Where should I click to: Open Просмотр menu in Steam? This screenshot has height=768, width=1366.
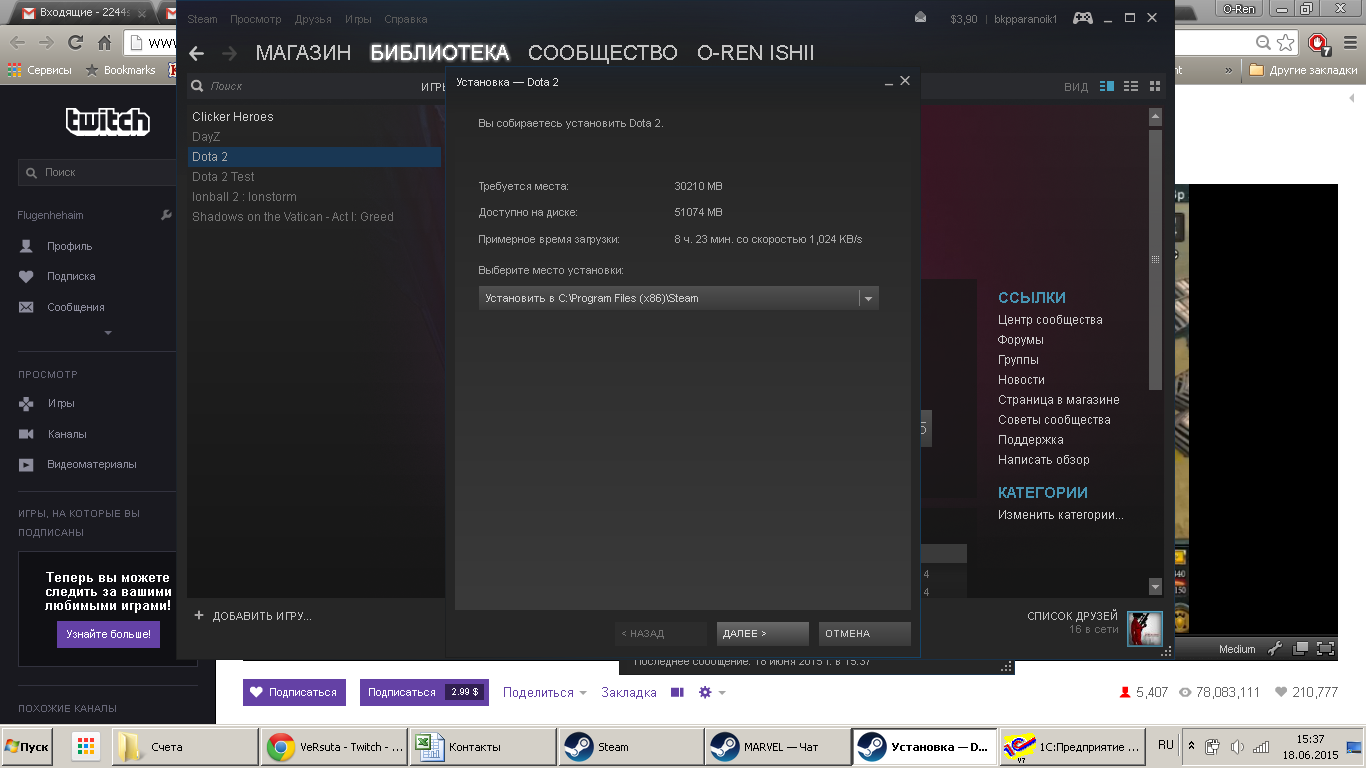[255, 19]
